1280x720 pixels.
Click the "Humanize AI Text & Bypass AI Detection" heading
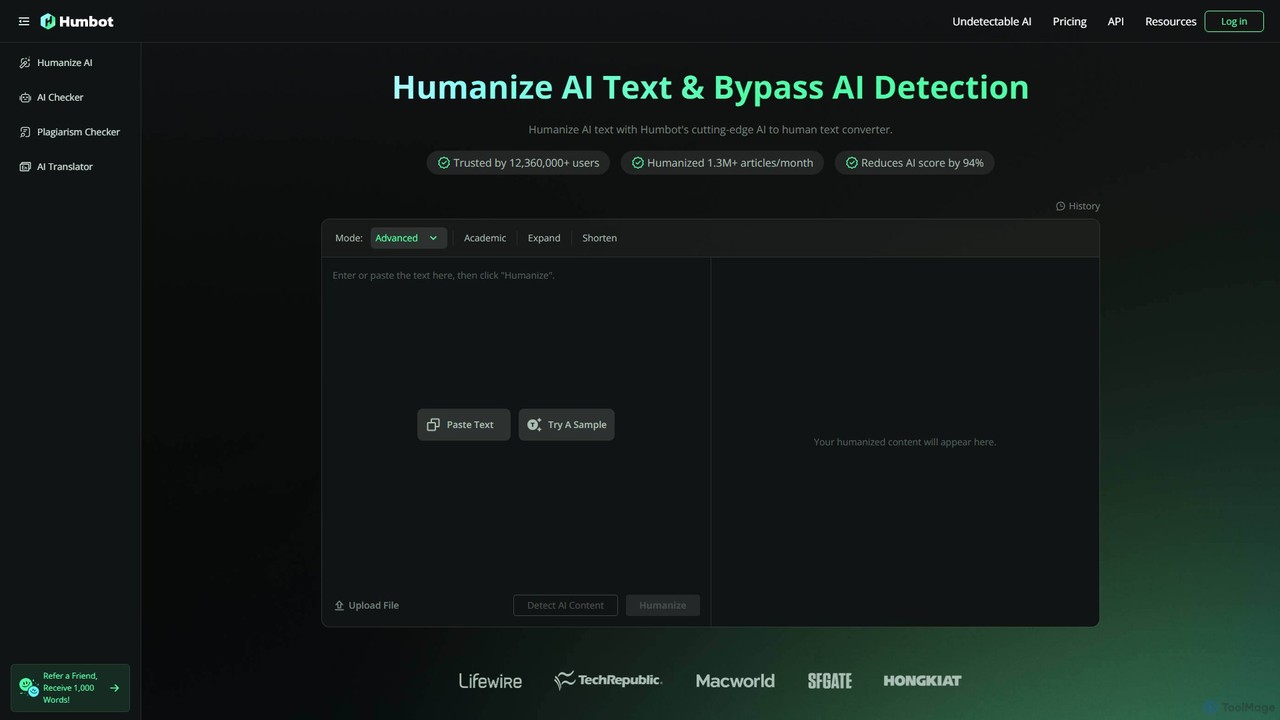(710, 87)
